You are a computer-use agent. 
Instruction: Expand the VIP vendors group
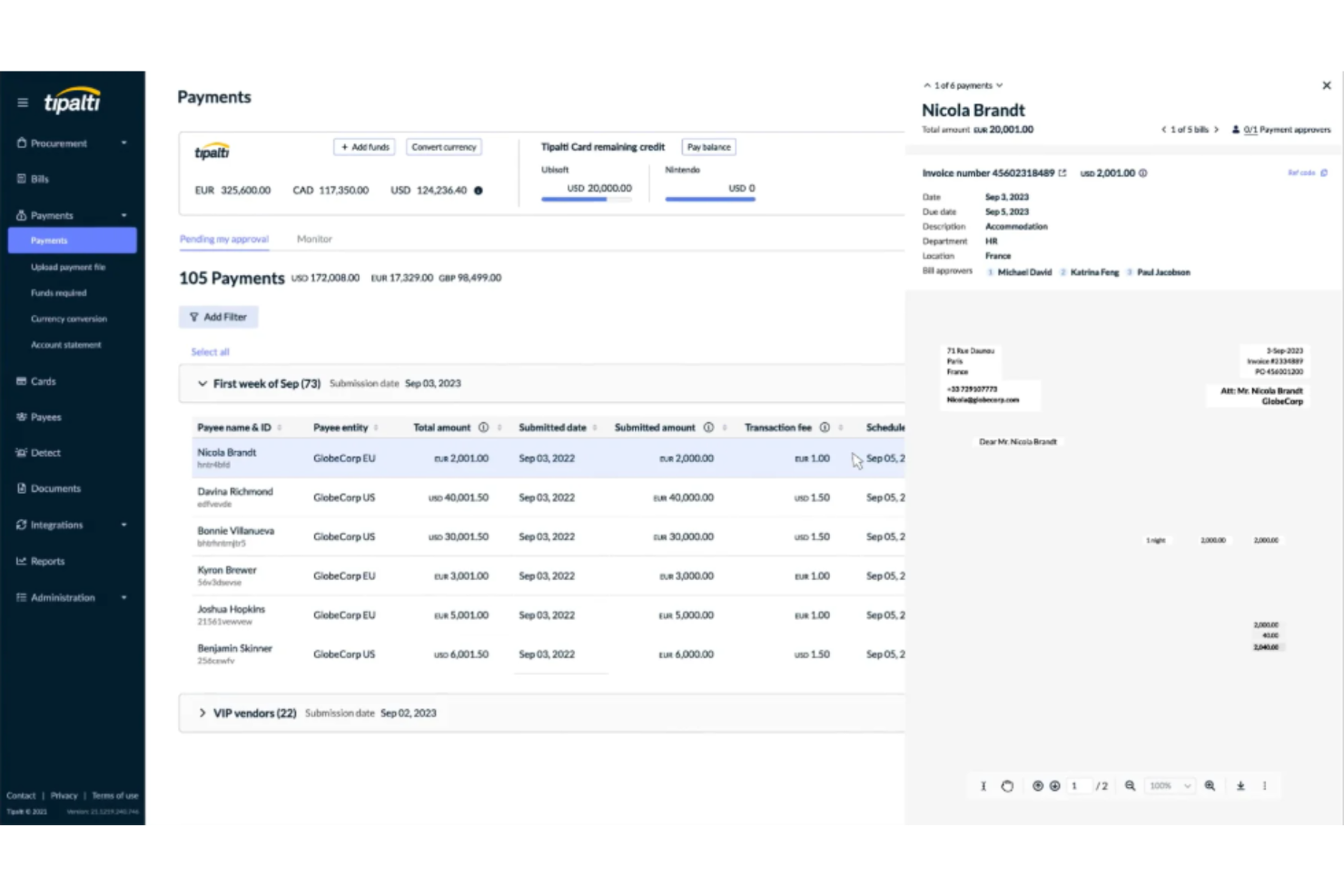tap(203, 714)
